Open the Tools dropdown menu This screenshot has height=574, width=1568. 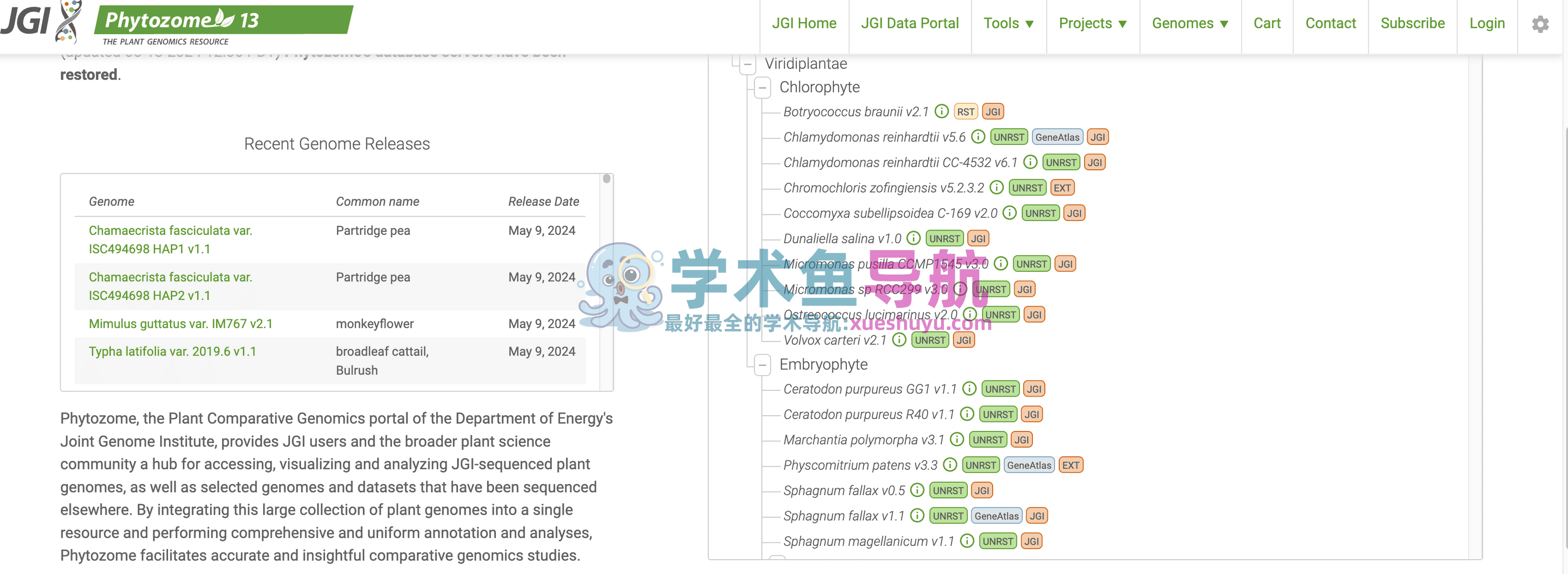point(1008,24)
